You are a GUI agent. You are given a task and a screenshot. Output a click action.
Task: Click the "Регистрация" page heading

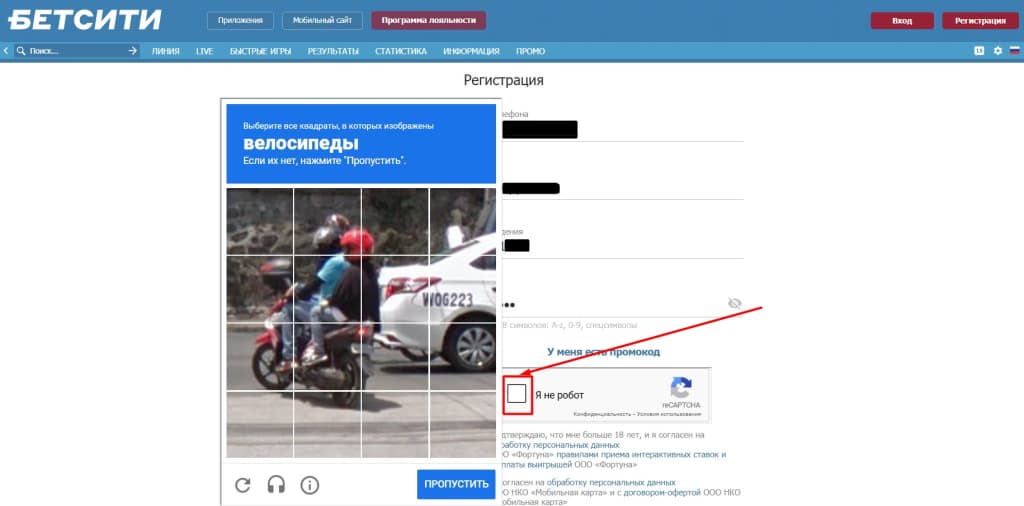[x=504, y=80]
